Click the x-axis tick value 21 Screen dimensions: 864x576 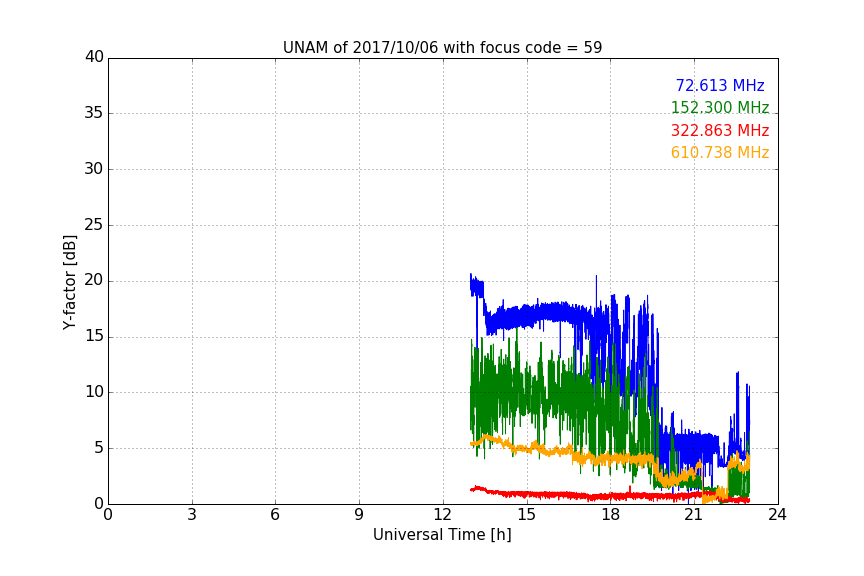tap(694, 515)
